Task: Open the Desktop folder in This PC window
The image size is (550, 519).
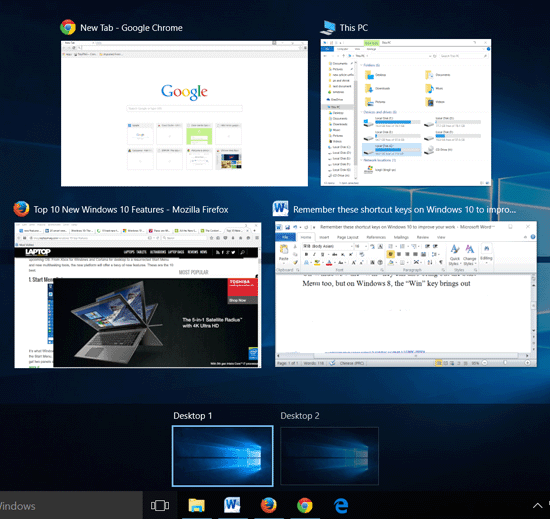Action: pyautogui.click(x=375, y=75)
